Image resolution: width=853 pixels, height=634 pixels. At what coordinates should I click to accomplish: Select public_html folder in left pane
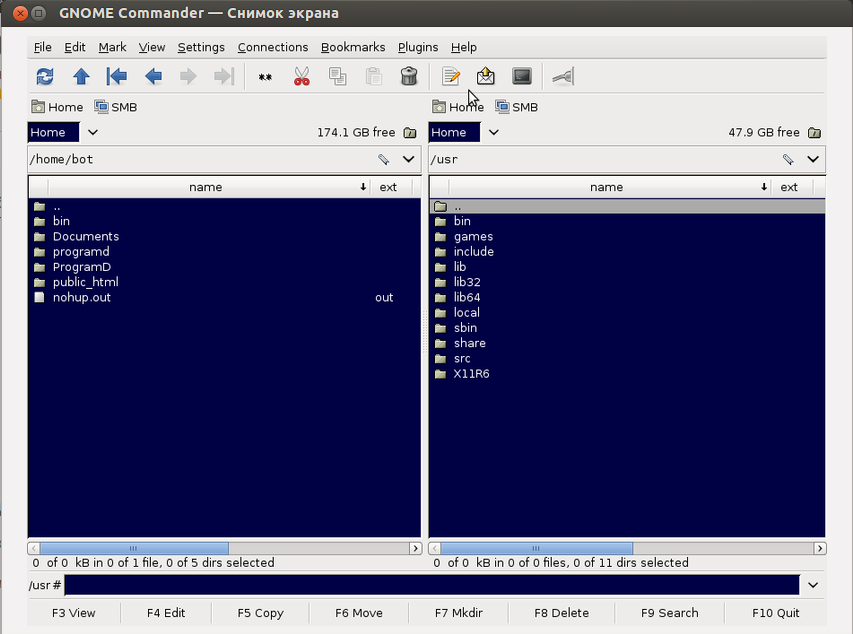pyautogui.click(x=224, y=282)
